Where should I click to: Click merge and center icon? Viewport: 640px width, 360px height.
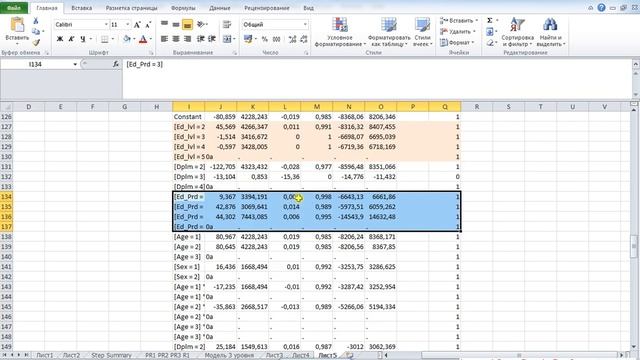227,39
